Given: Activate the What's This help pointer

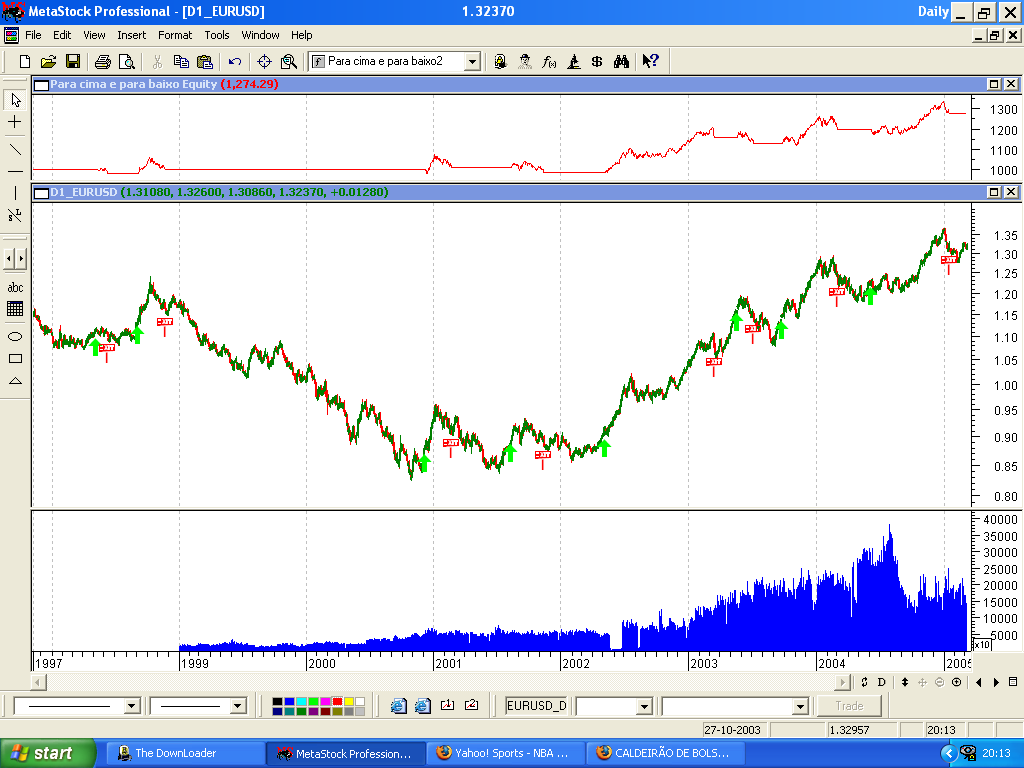Looking at the screenshot, I should 649,61.
